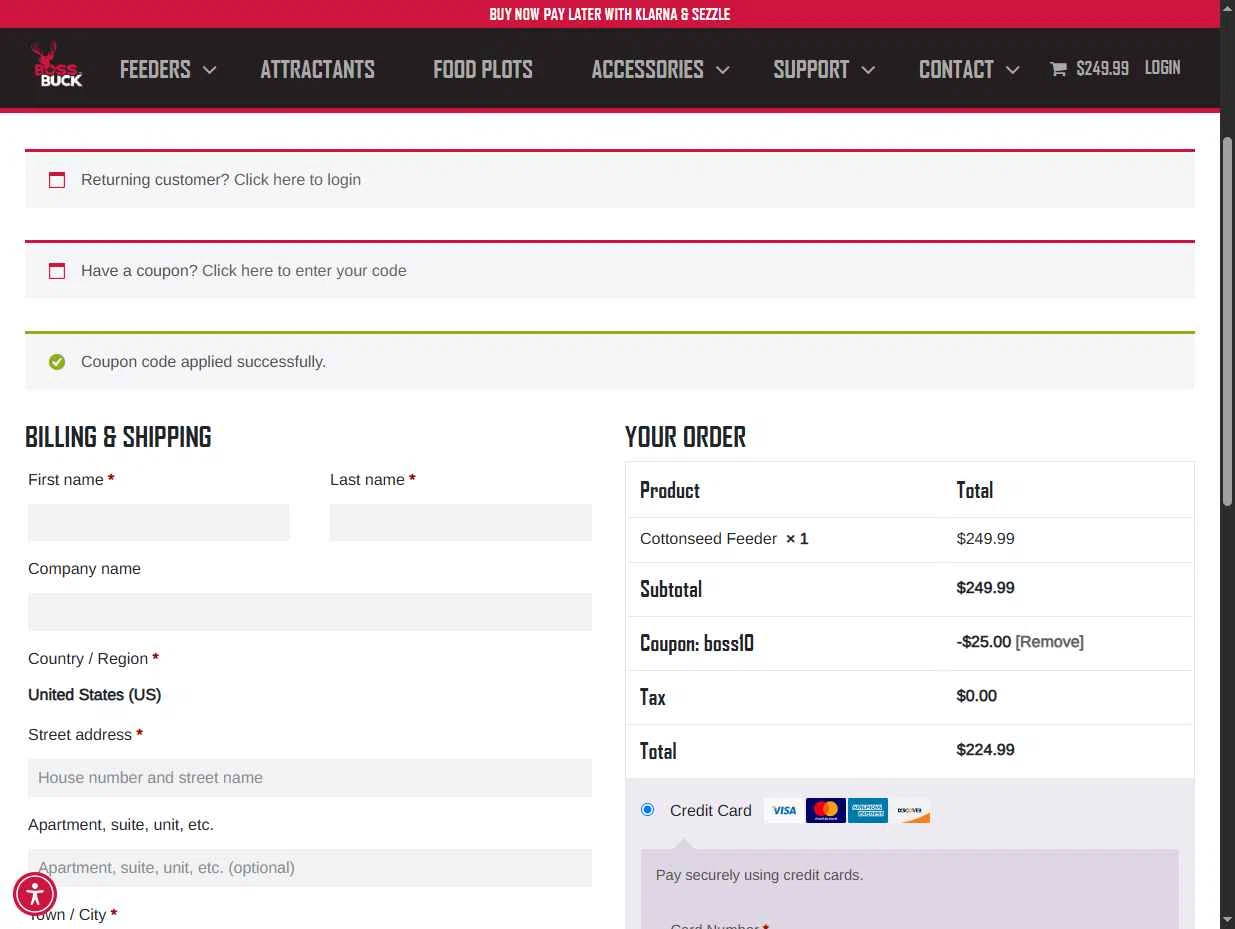Click 'Pay securely using credit cards.' text
Image resolution: width=1235 pixels, height=929 pixels.
759,875
